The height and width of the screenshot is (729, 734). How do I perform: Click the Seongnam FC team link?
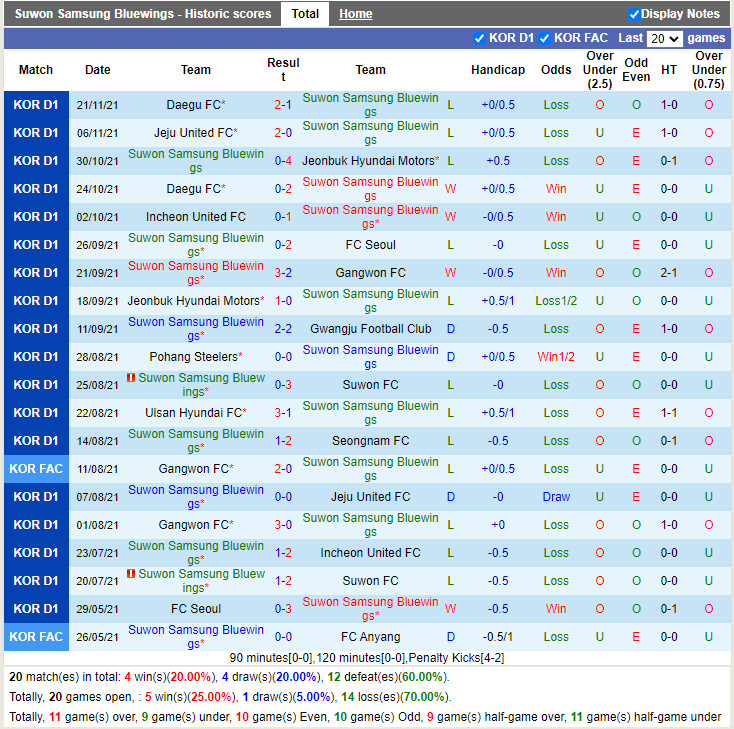pyautogui.click(x=370, y=441)
